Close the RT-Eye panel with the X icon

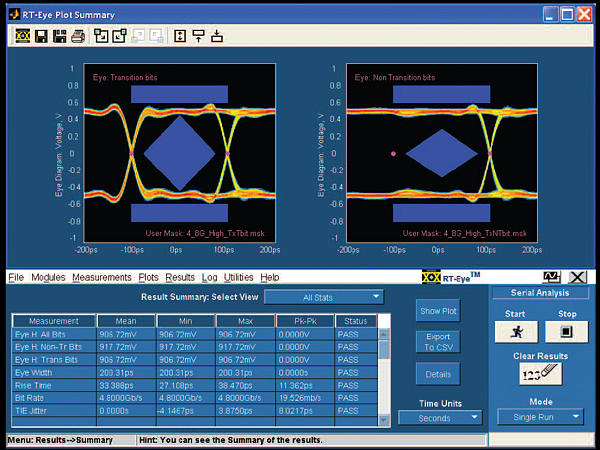(577, 277)
